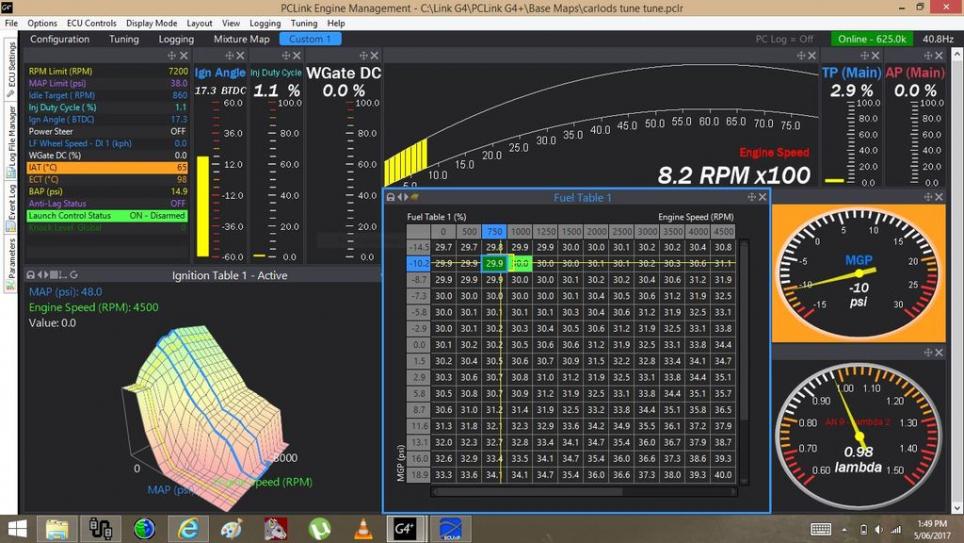Open Internet Explorer from the taskbar

coord(188,529)
